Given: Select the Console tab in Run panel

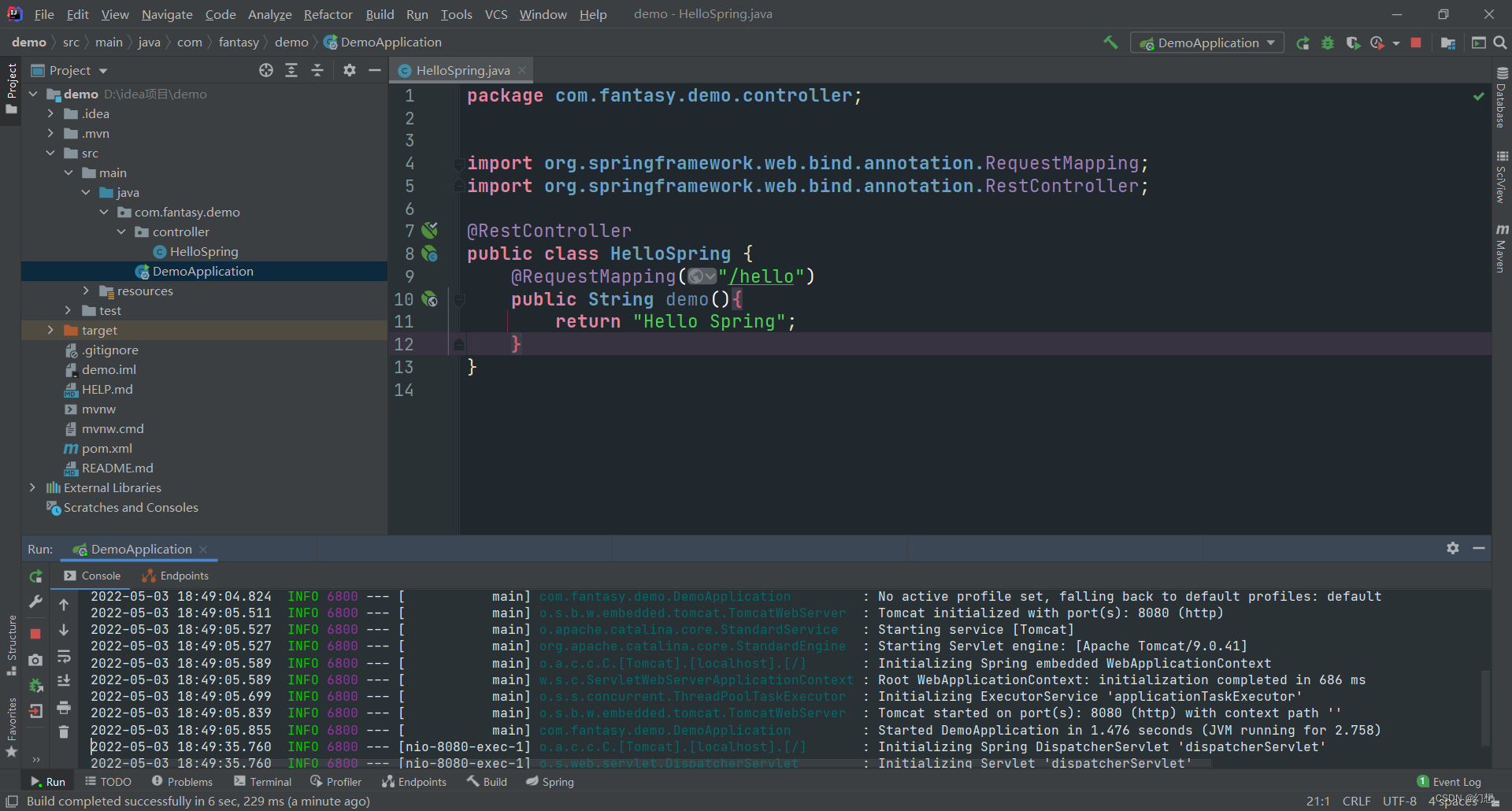Looking at the screenshot, I should (x=92, y=576).
